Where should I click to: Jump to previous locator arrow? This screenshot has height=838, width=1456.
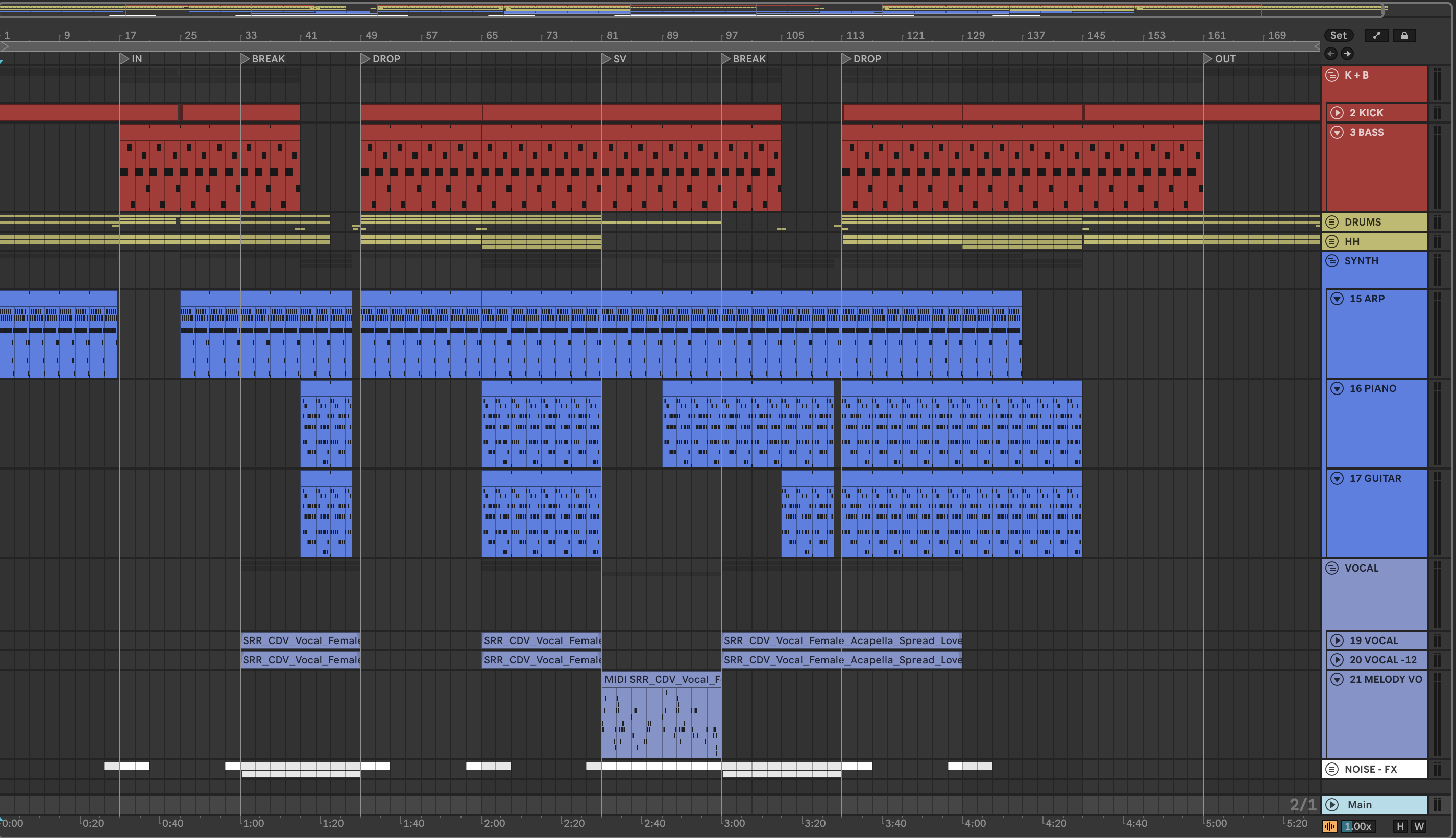tap(1330, 54)
